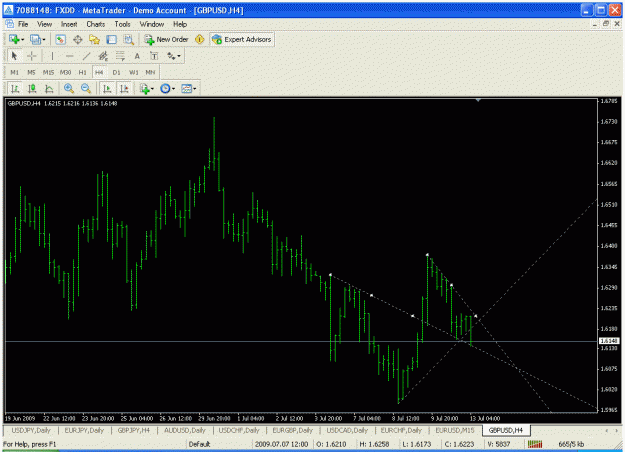This screenshot has height=452, width=625.
Task: Switch chart to Bar Chart mode
Action: (x=15, y=88)
